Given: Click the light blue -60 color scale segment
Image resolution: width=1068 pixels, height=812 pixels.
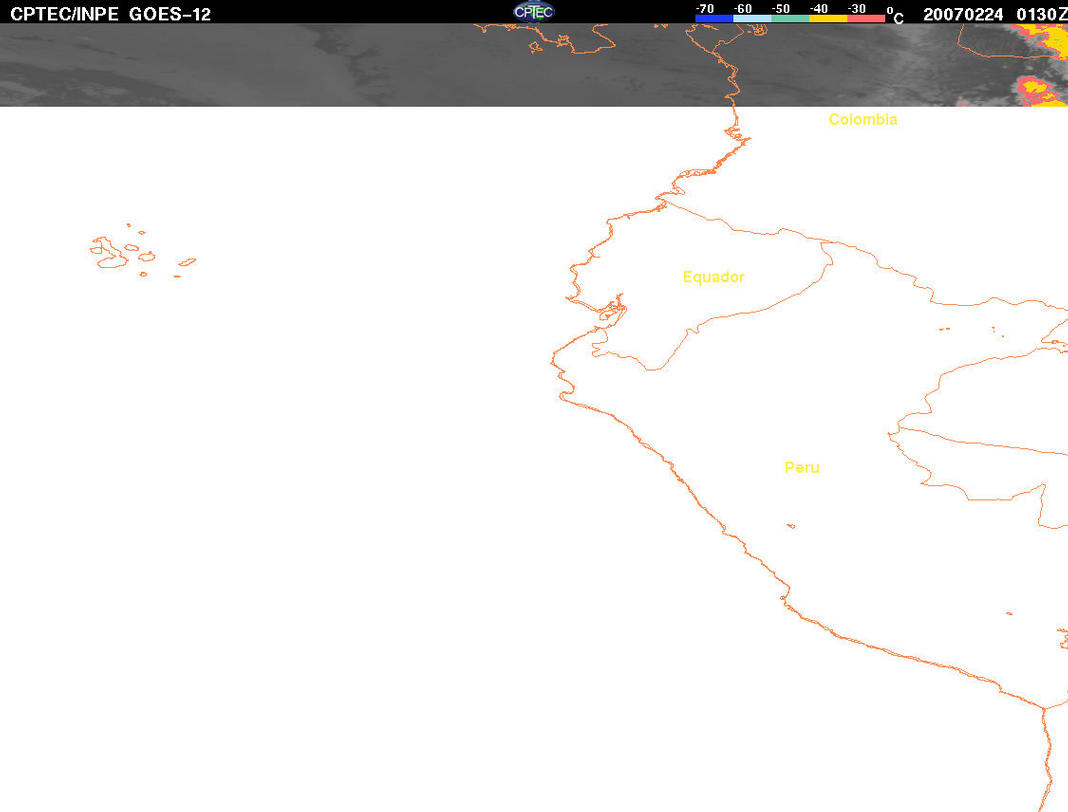Looking at the screenshot, I should click(752, 18).
